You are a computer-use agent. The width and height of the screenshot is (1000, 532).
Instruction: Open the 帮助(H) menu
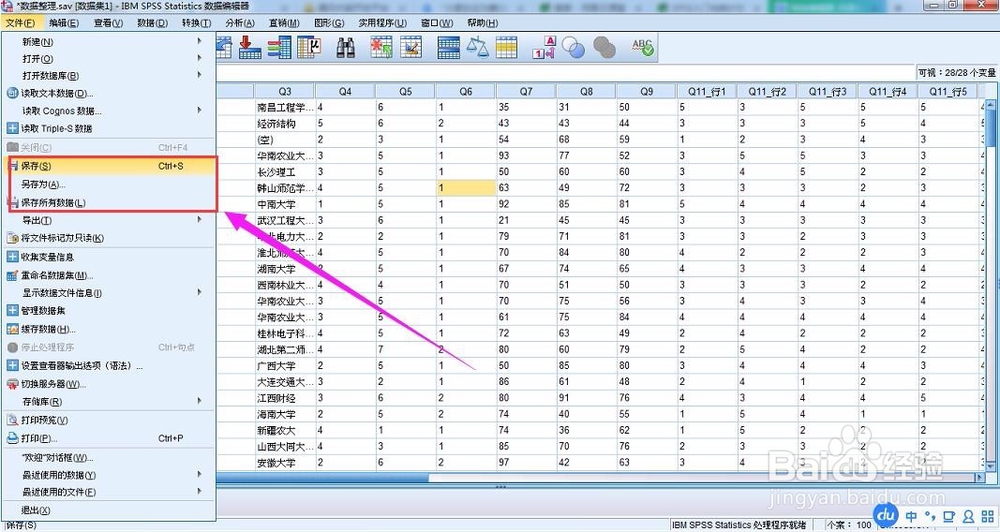point(483,23)
